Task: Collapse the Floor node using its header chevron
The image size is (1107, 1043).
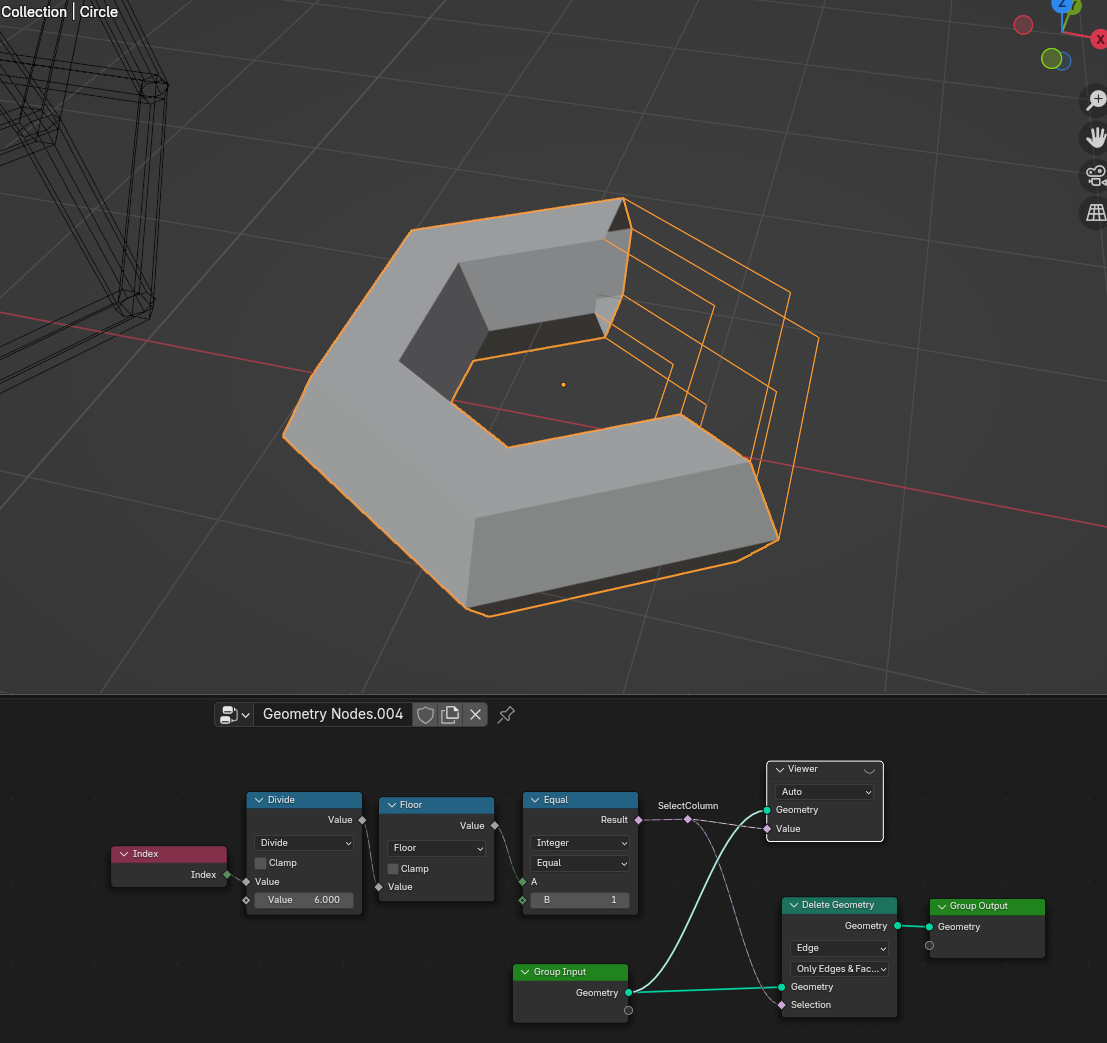Action: 392,805
